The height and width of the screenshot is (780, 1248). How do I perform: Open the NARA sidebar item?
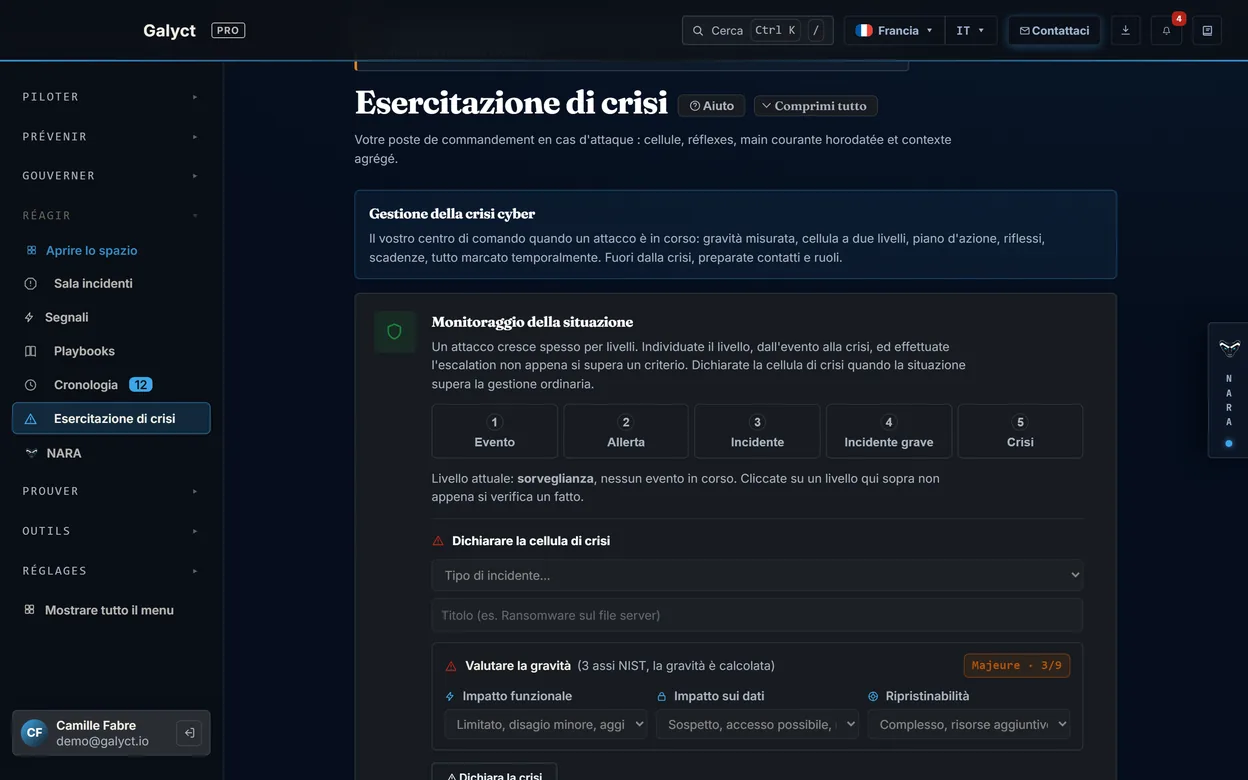[111, 453]
